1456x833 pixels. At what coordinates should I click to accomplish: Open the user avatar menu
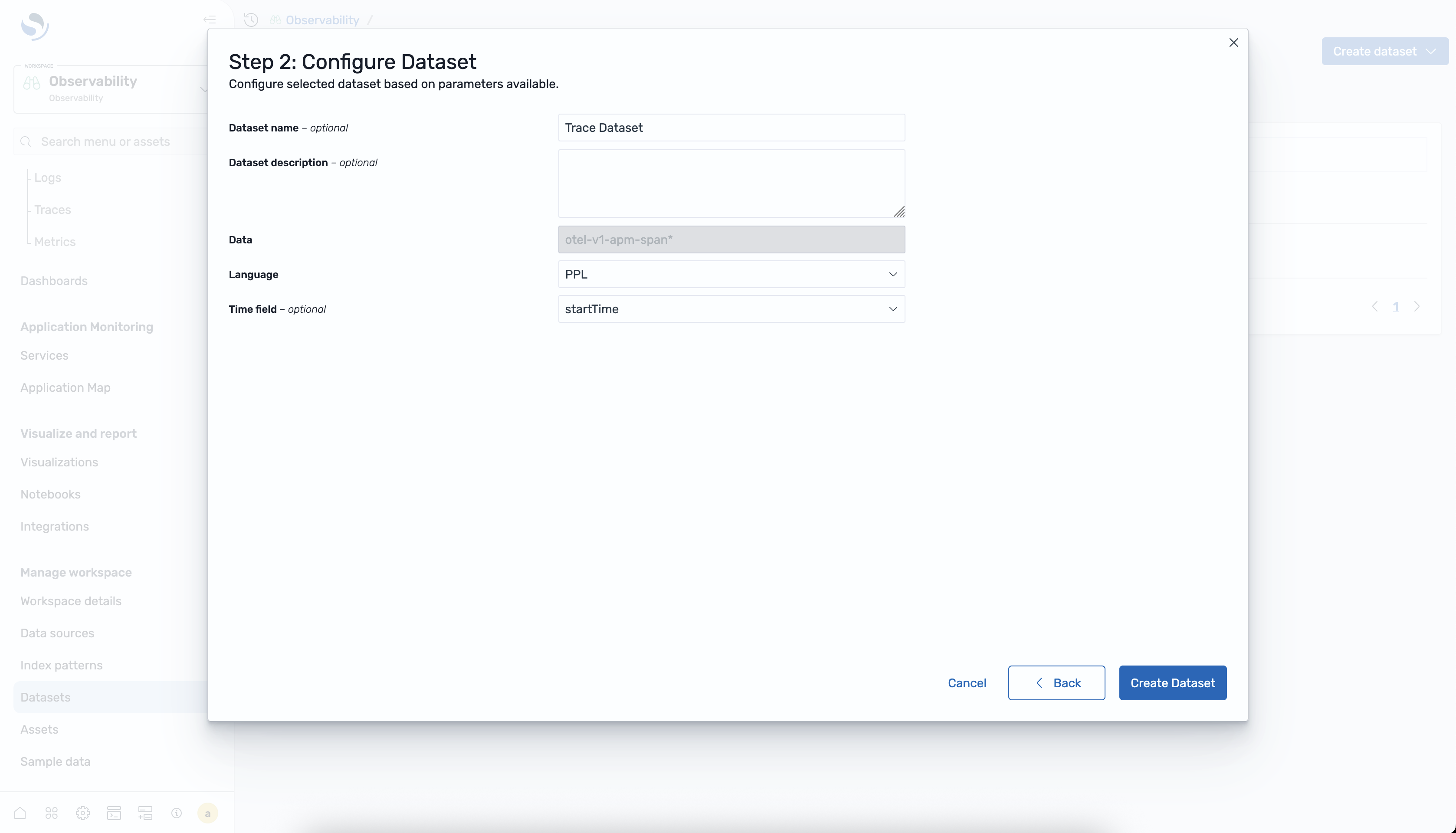coord(208,813)
